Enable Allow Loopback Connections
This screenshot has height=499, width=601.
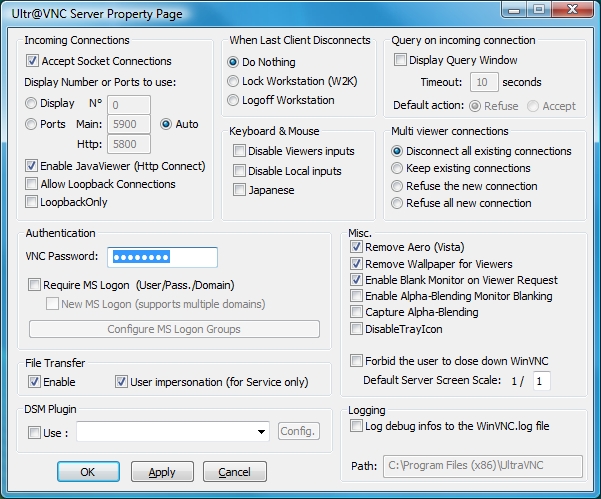pyautogui.click(x=31, y=184)
